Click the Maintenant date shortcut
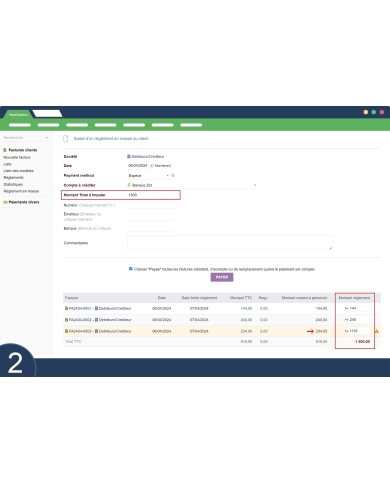Viewport: 390px width, 484px height. point(163,165)
